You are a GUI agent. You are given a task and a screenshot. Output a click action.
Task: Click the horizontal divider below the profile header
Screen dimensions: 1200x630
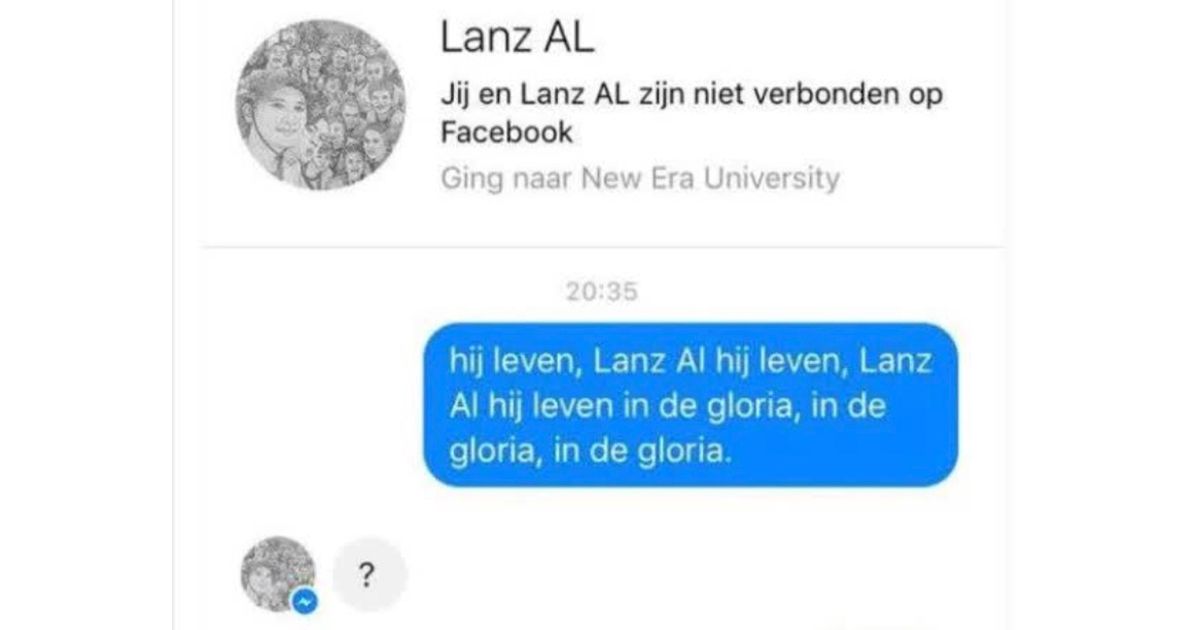pos(603,246)
